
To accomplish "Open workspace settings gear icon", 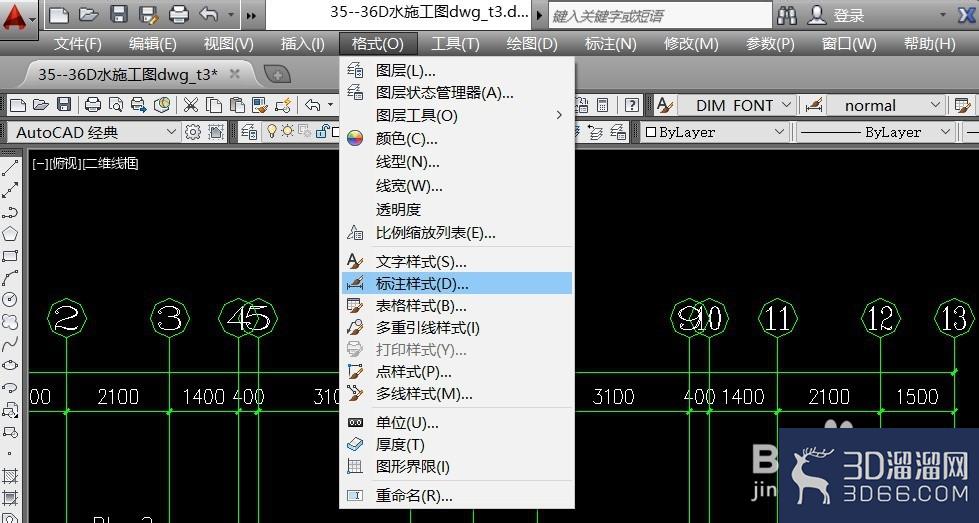I will (x=193, y=132).
